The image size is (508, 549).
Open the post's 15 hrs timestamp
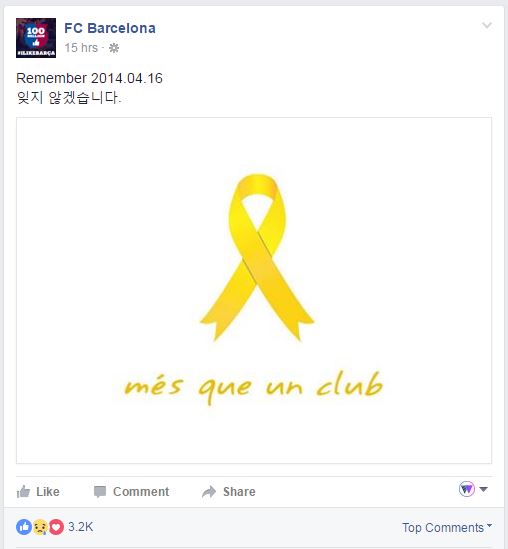[81, 48]
